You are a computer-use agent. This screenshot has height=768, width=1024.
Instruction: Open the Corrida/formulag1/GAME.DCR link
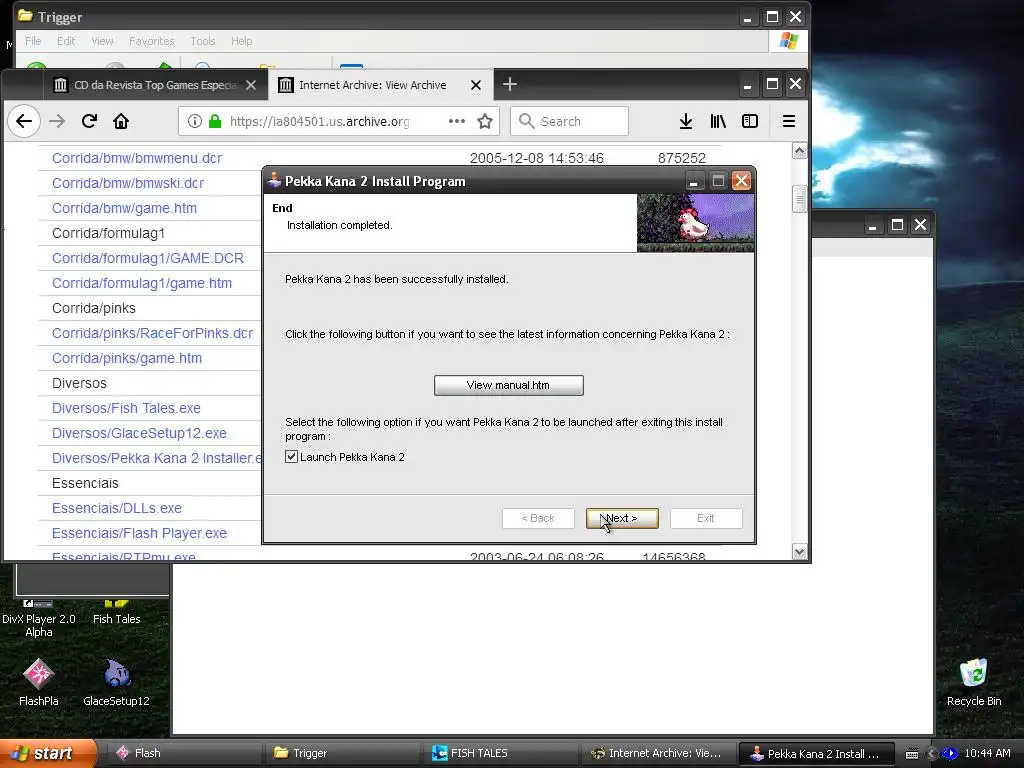[148, 259]
